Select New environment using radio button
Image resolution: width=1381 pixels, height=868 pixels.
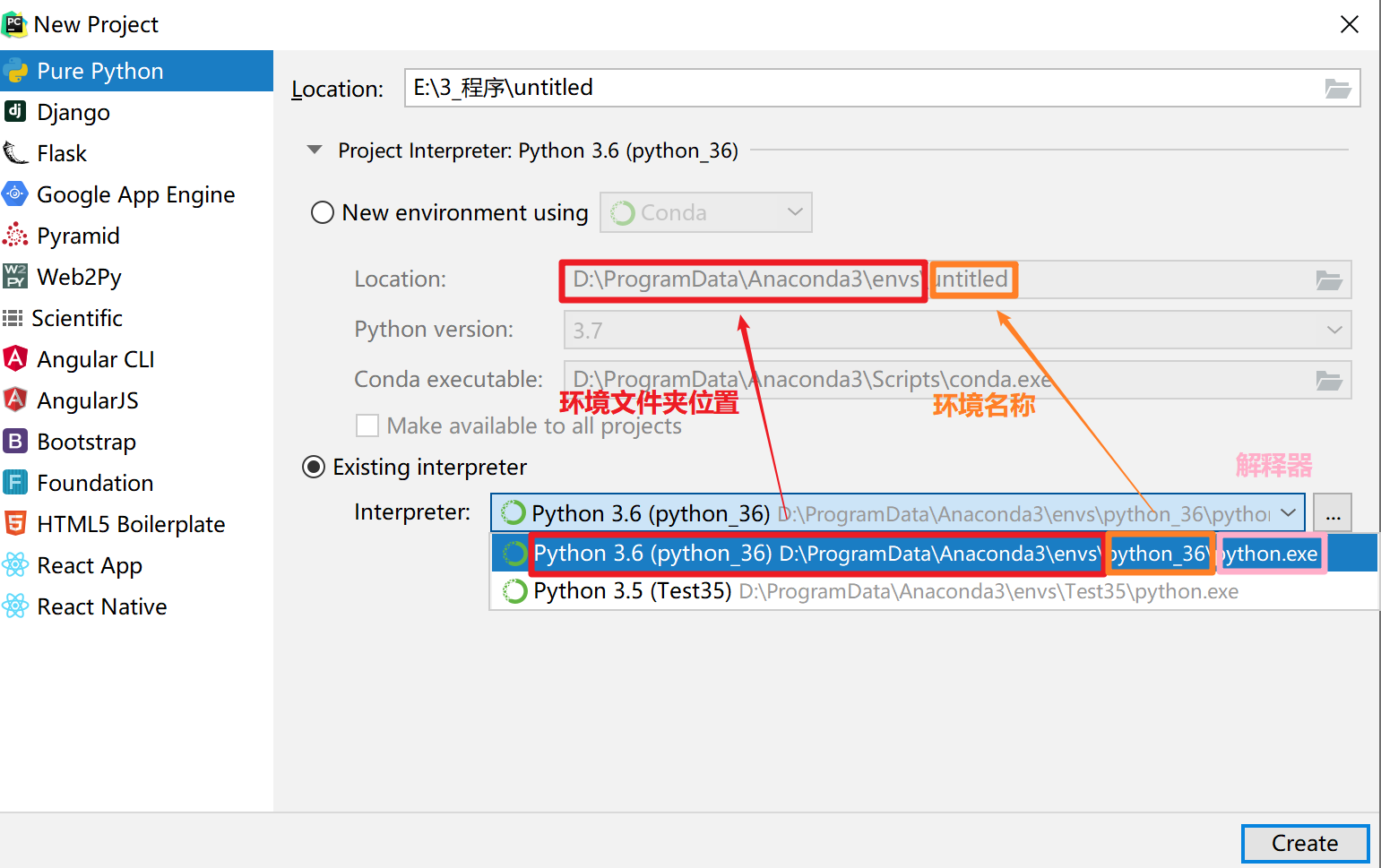tap(323, 212)
